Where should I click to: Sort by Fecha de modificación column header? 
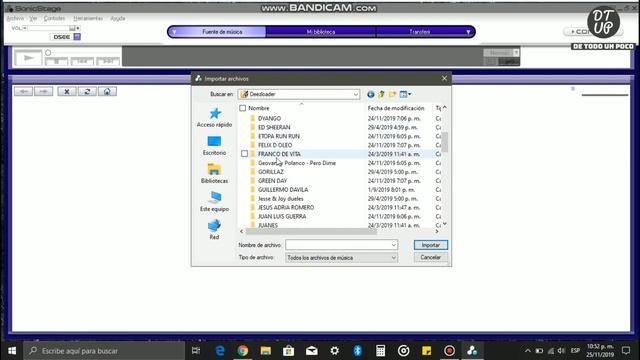click(396, 108)
